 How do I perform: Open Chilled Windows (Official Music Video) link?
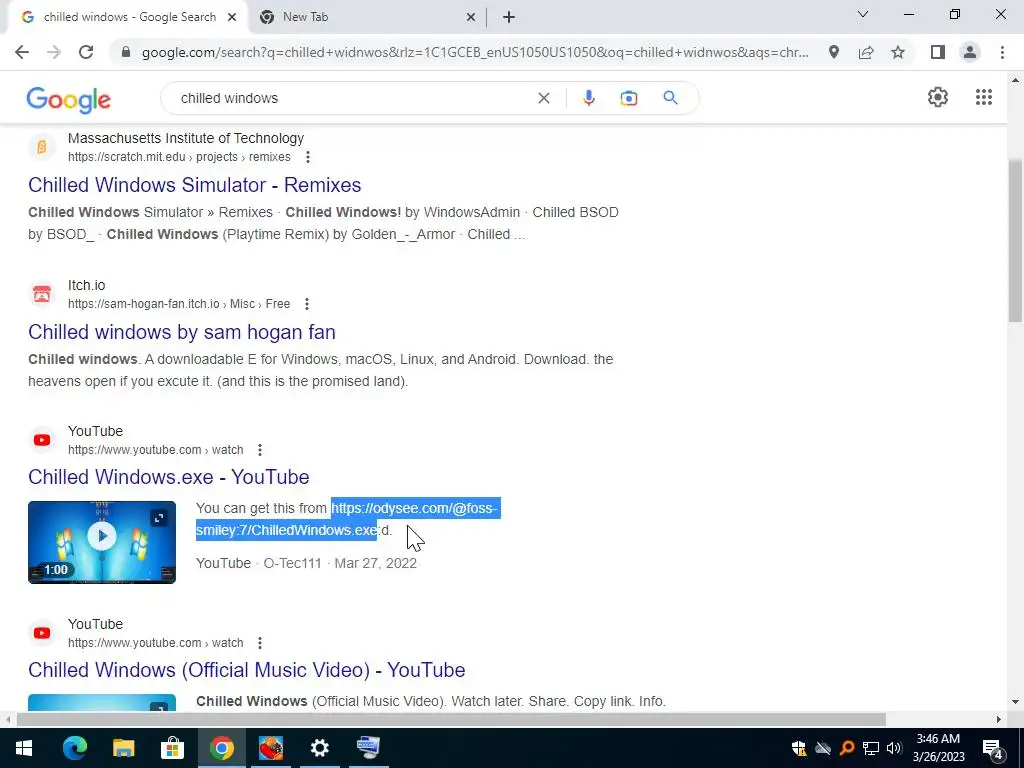coord(247,670)
